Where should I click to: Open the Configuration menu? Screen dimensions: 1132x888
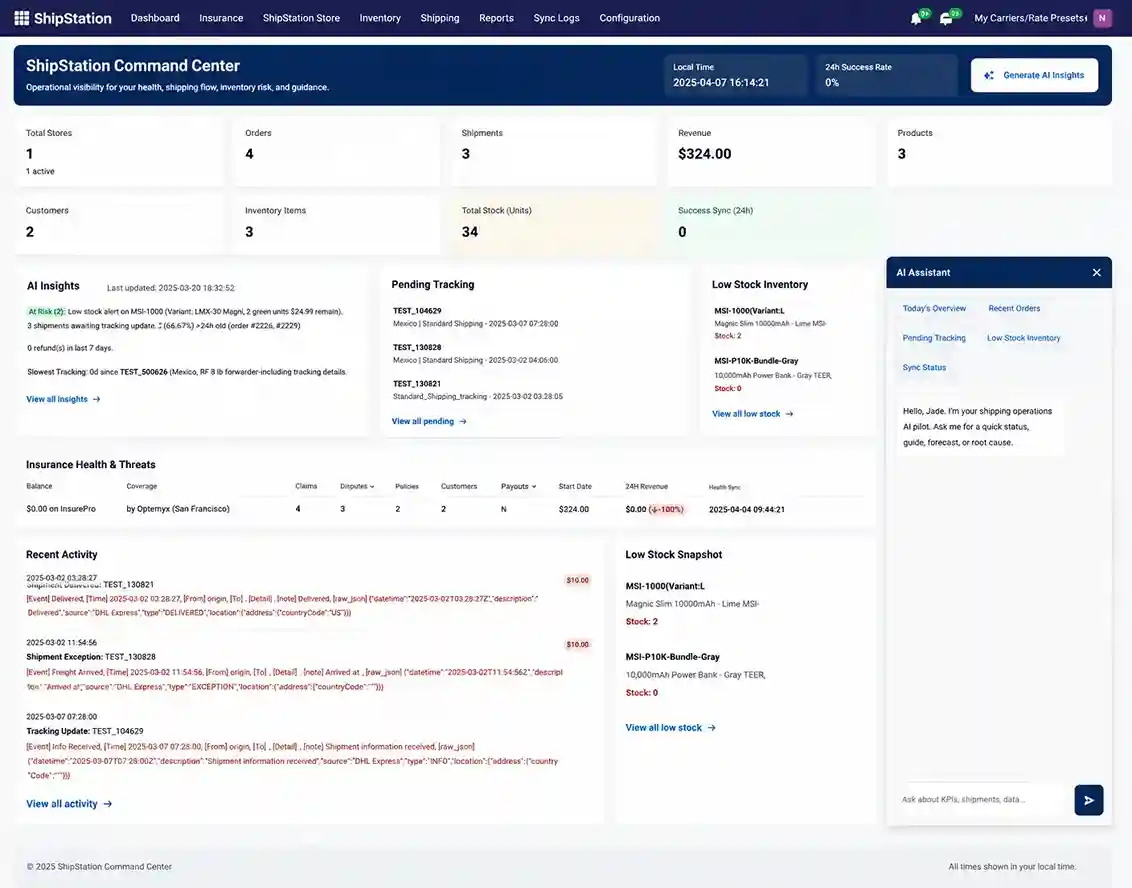coord(630,18)
